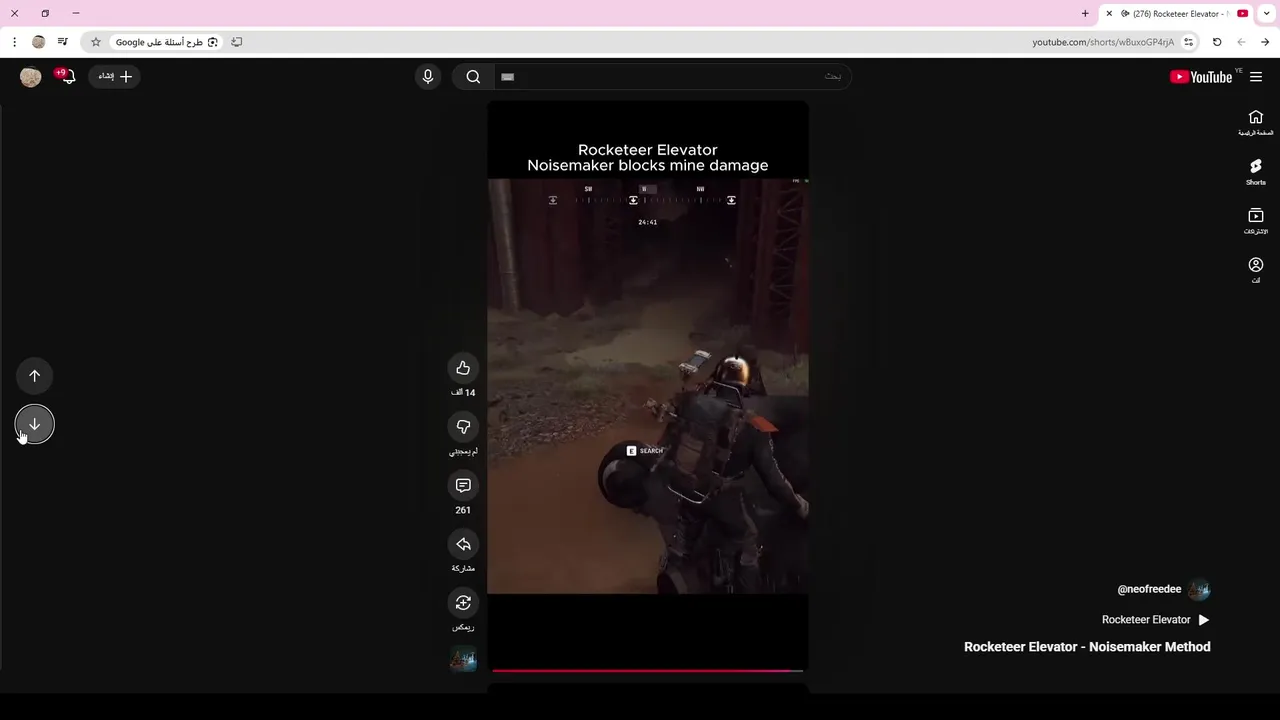Image resolution: width=1280 pixels, height=720 pixels.
Task: Click the share arrow icon
Action: click(463, 544)
